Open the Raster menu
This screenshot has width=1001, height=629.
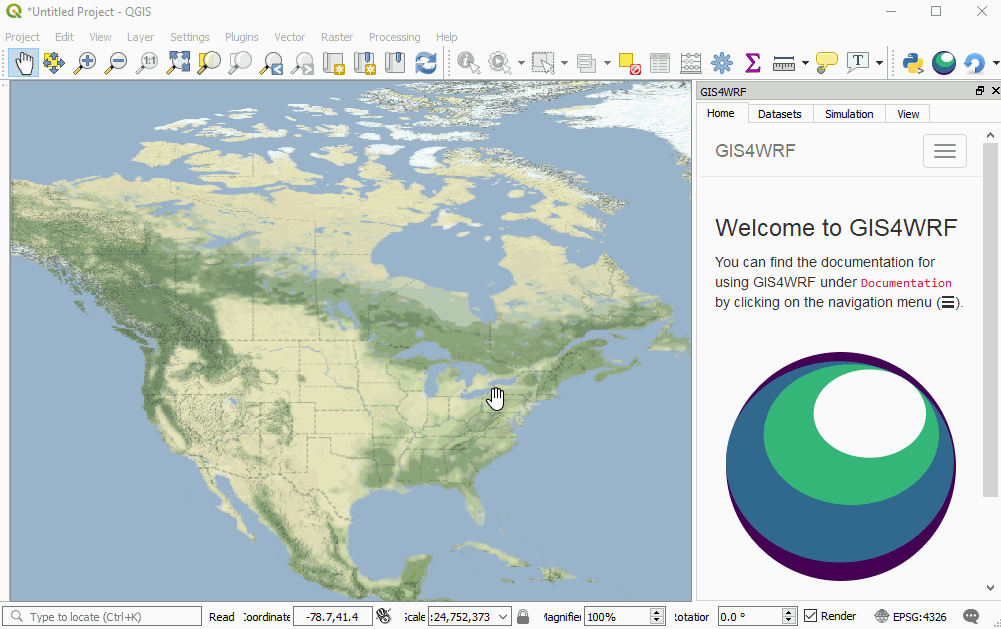(337, 37)
